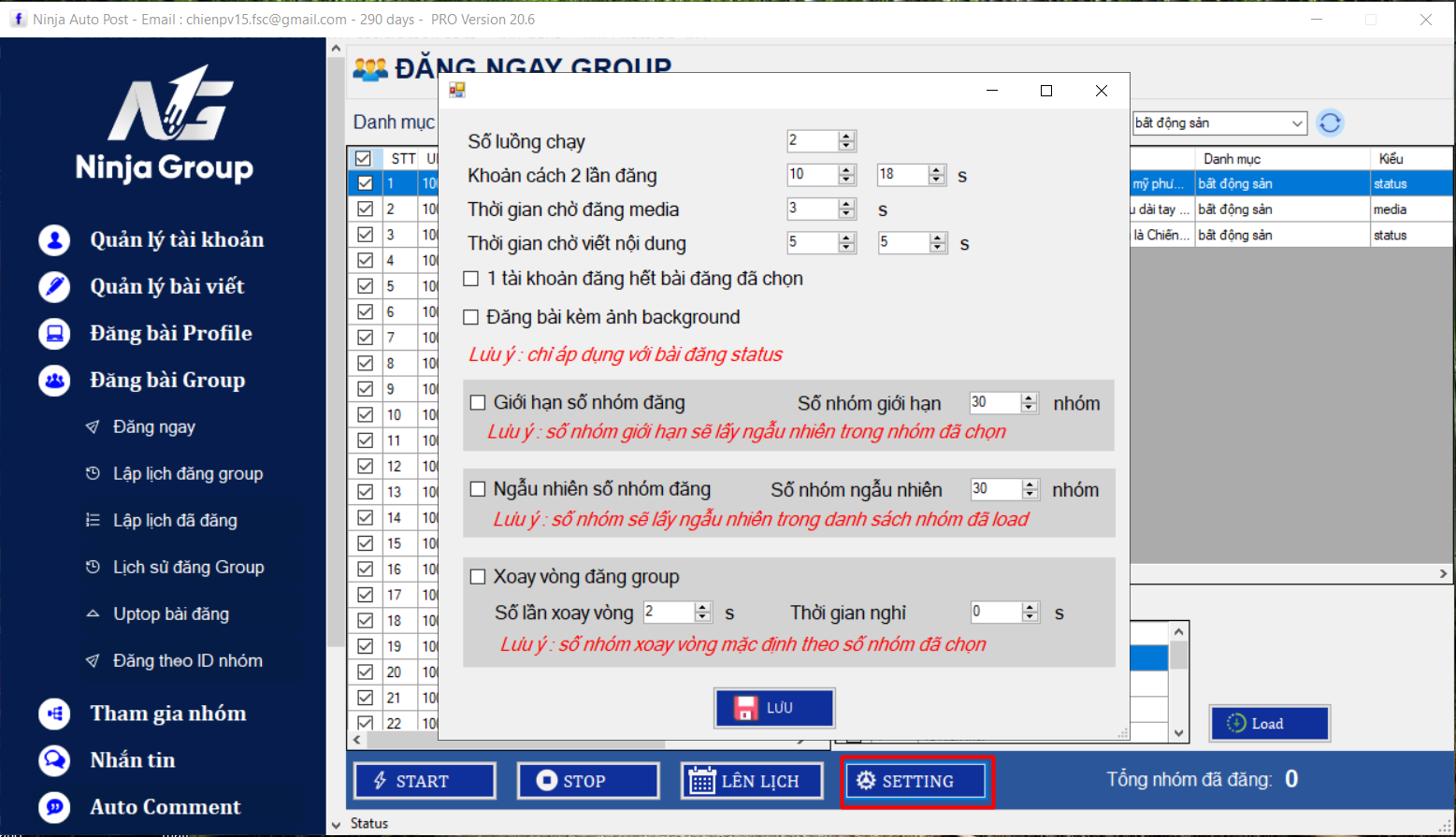
Task: Click the settings dialog title icon
Action: coord(457,90)
